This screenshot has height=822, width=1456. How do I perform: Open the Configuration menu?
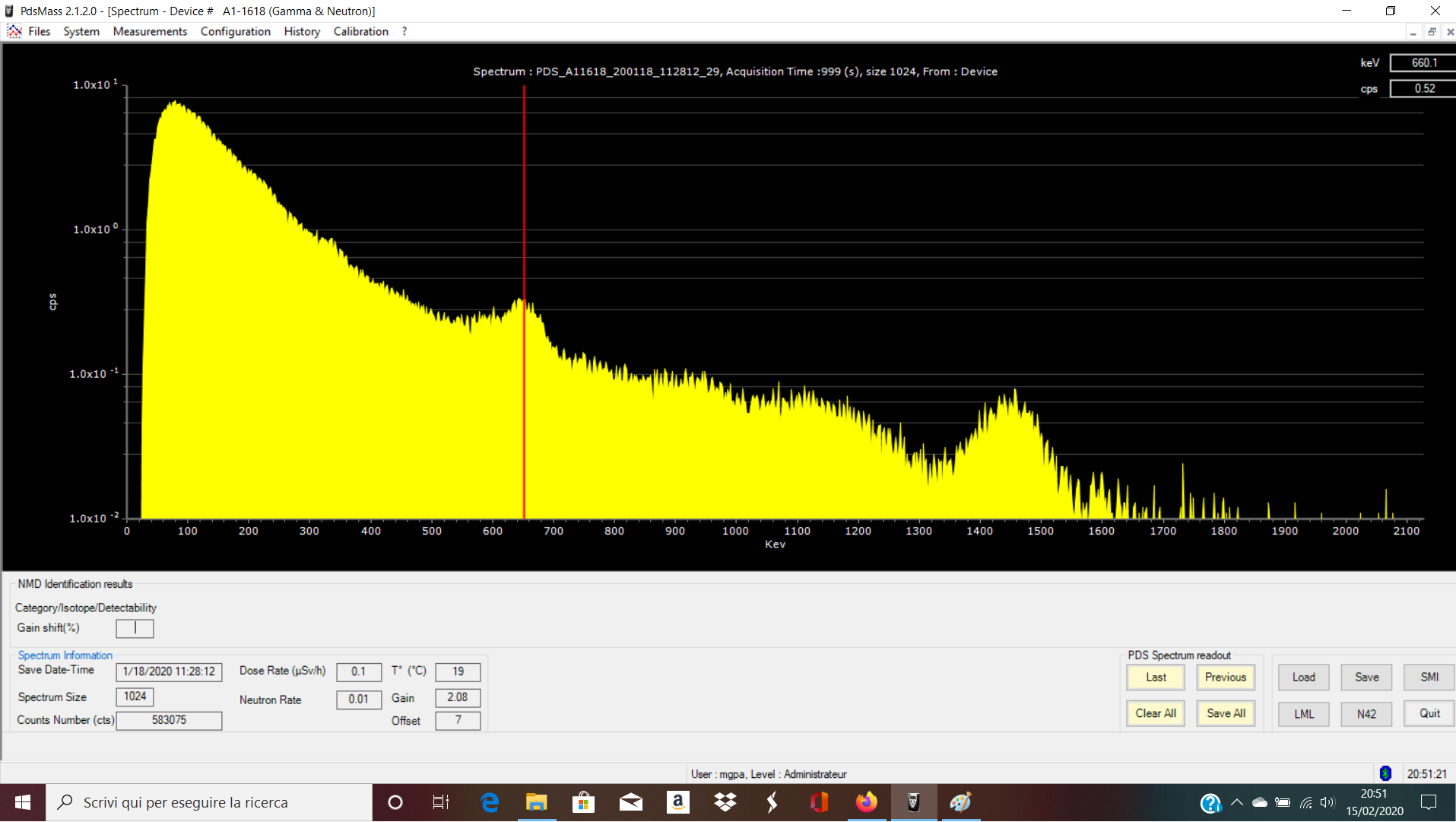coord(235,31)
